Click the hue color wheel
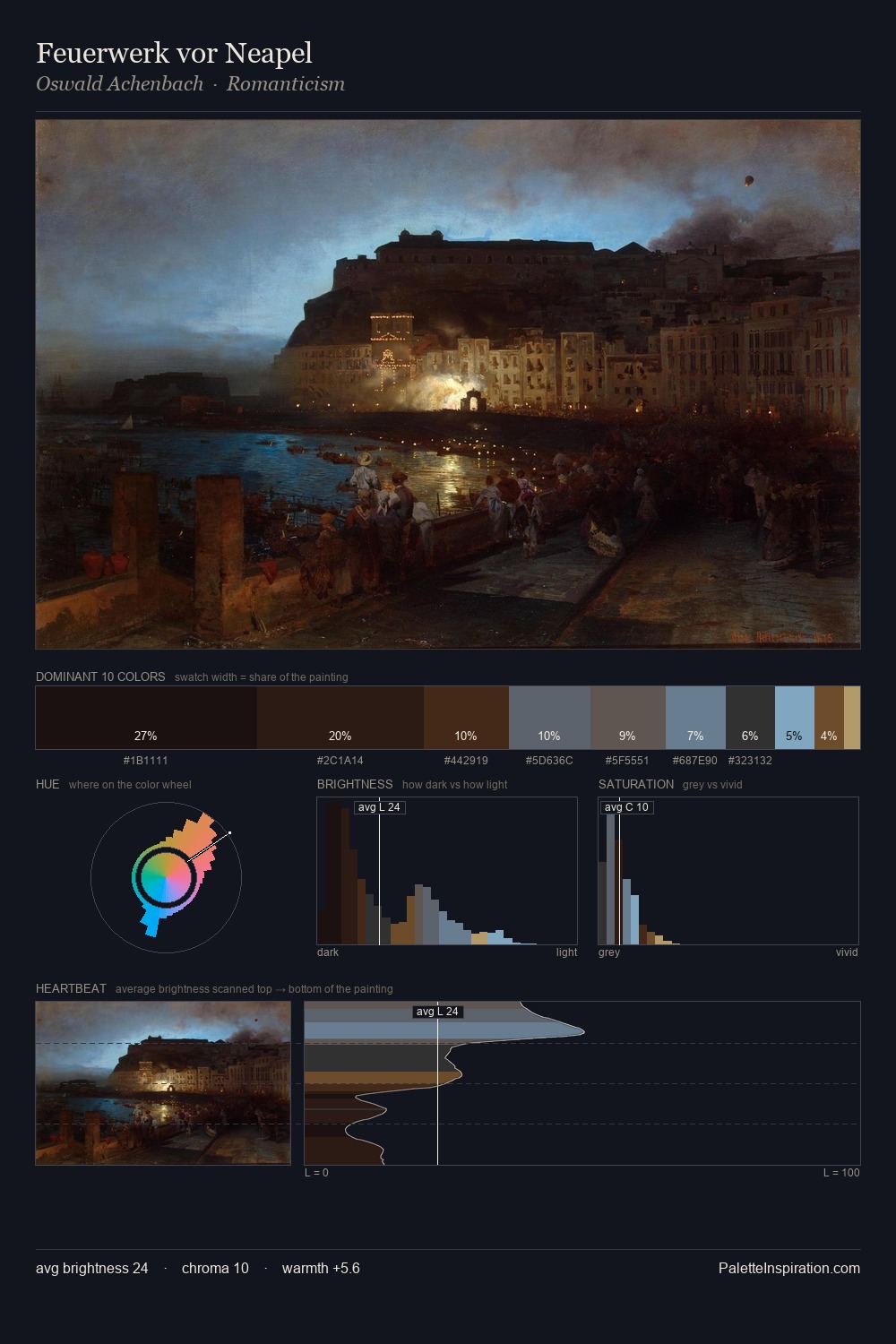 pos(166,876)
